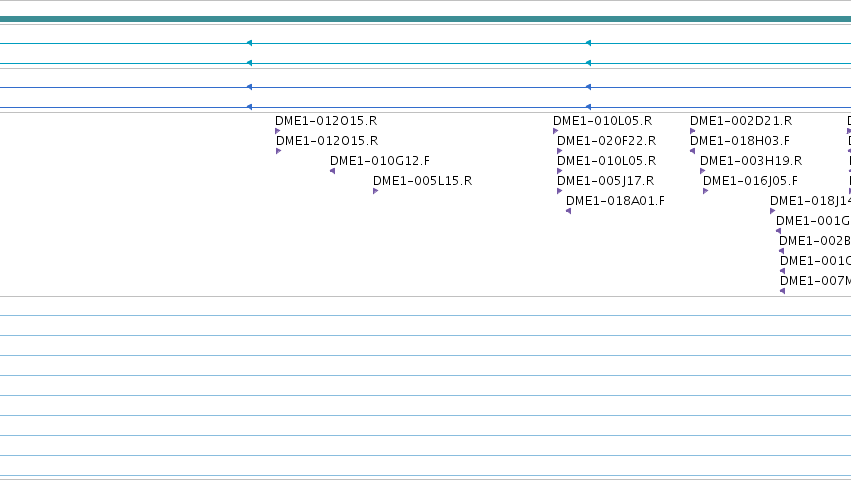Select the arrow marker beneath DME1-020F22.R
Image resolution: width=851 pixels, height=480 pixels.
tap(560, 151)
